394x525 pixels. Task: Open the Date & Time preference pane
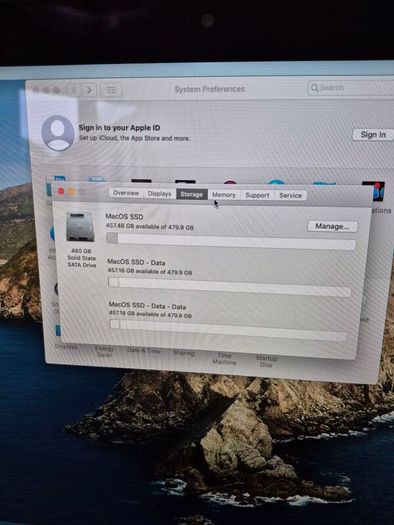[144, 350]
